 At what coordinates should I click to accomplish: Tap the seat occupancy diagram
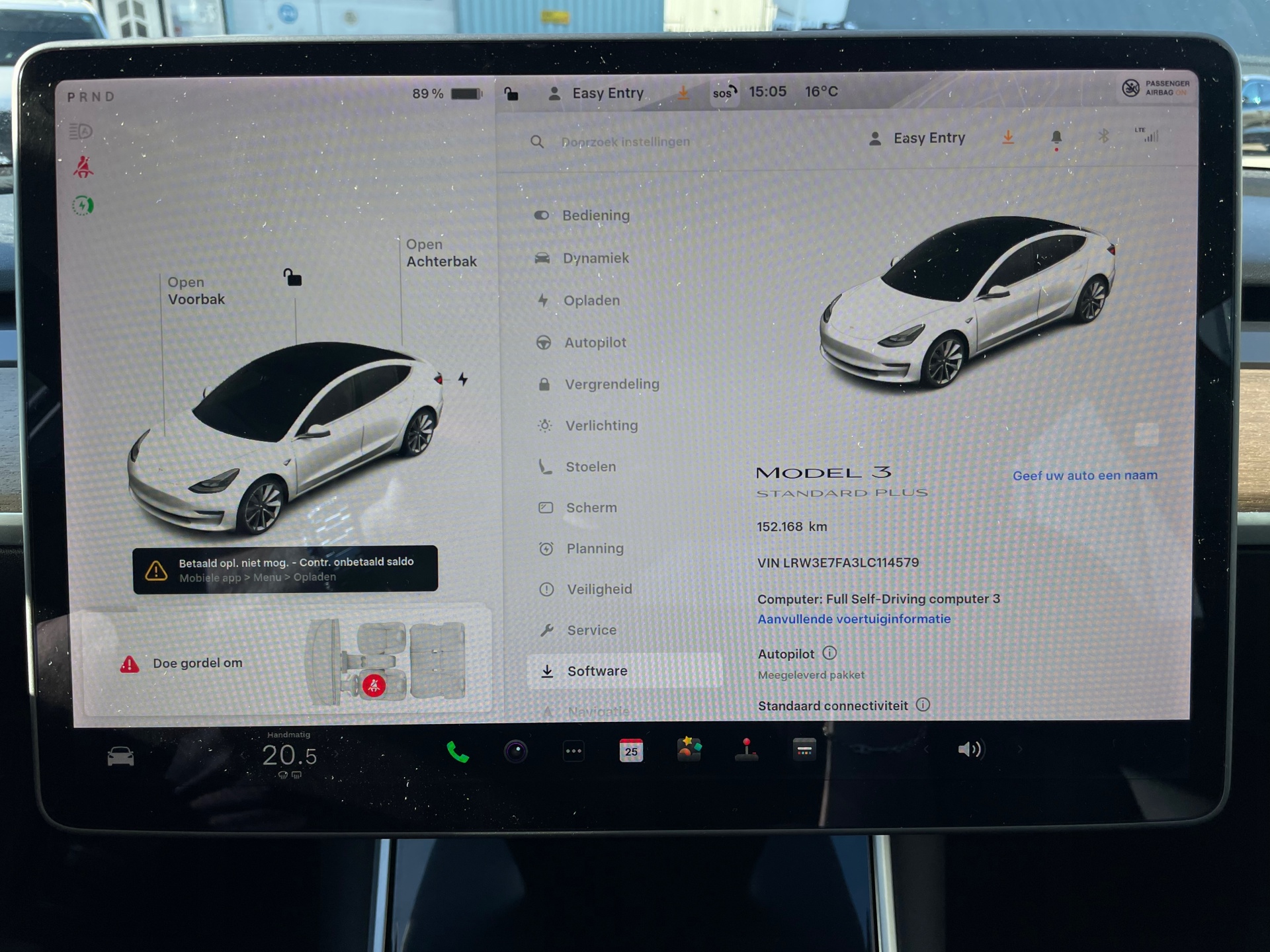coord(387,663)
